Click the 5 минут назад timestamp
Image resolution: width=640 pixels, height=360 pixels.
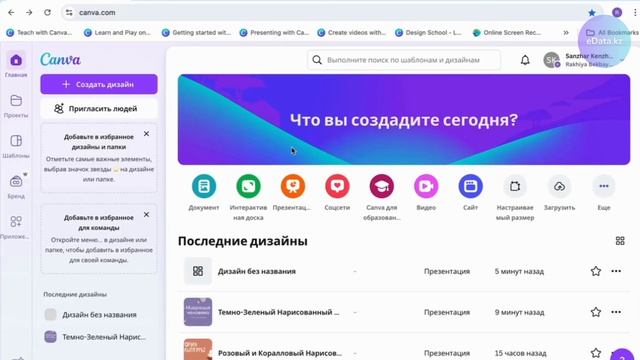point(519,271)
